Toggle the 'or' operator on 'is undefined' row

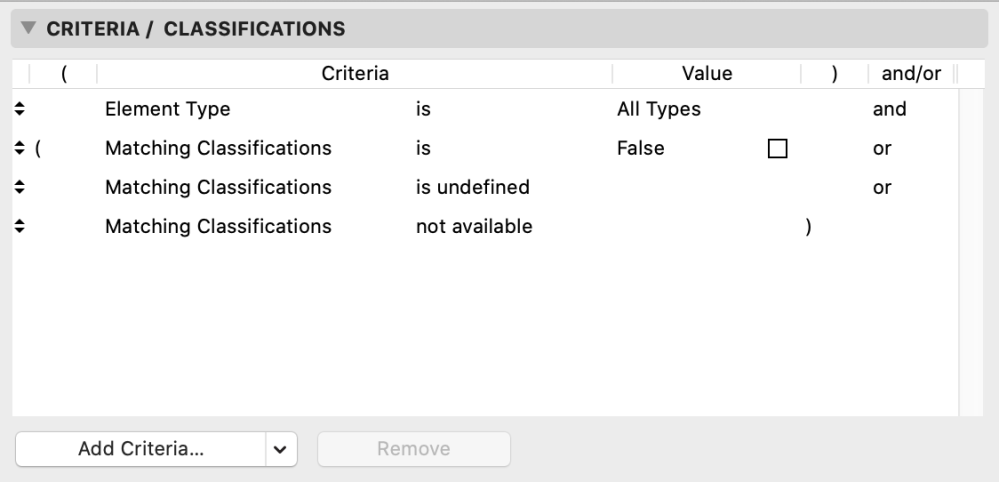click(x=882, y=188)
